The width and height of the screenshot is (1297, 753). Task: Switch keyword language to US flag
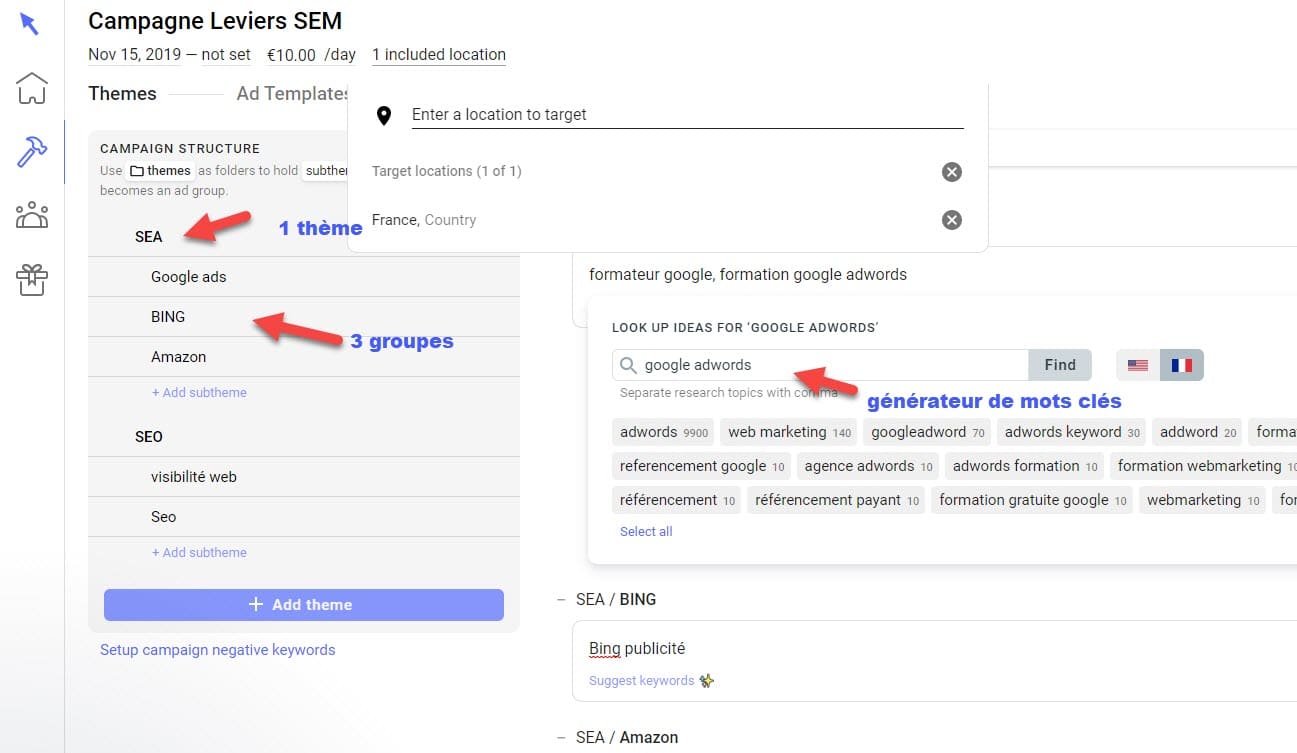pos(1138,365)
